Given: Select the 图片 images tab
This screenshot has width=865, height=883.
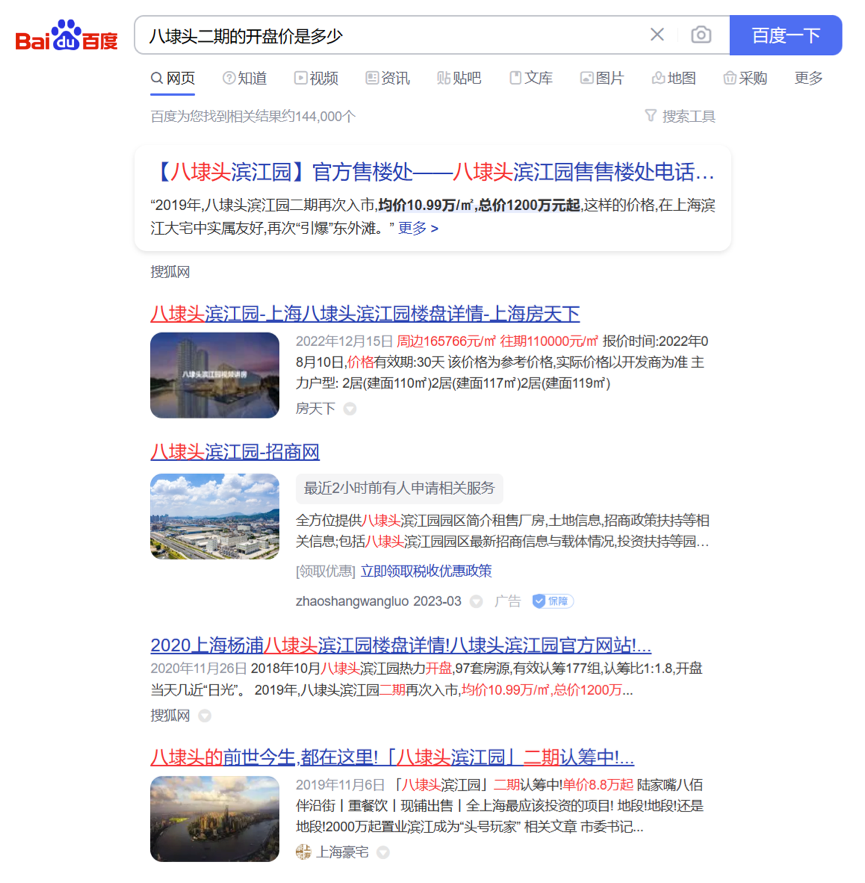Looking at the screenshot, I should 602,78.
